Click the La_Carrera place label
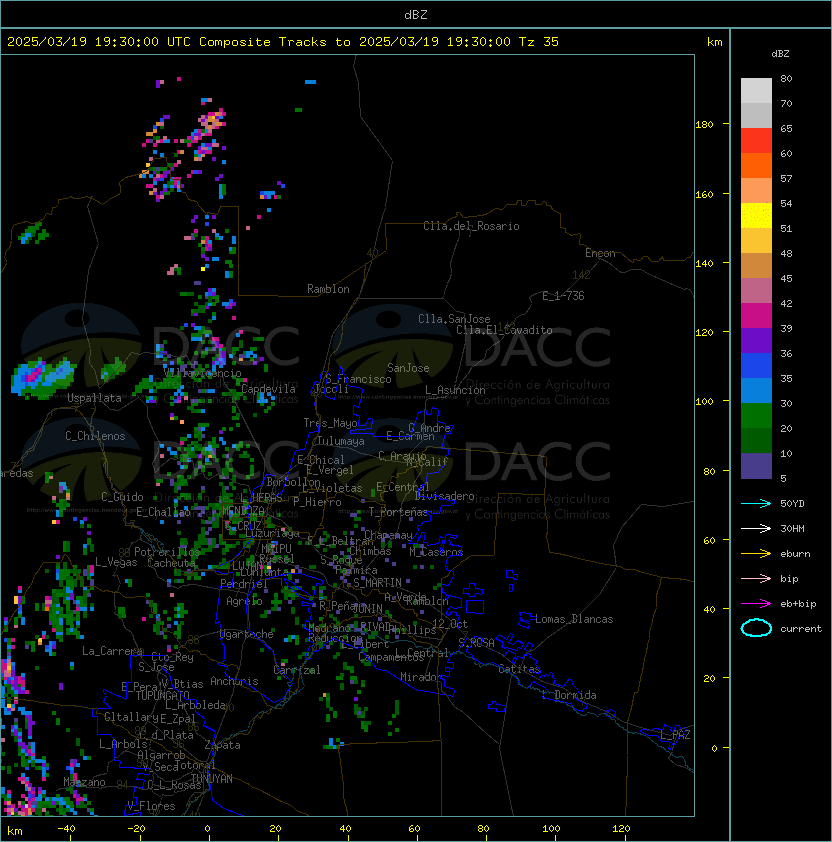This screenshot has height=842, width=832. tap(113, 651)
